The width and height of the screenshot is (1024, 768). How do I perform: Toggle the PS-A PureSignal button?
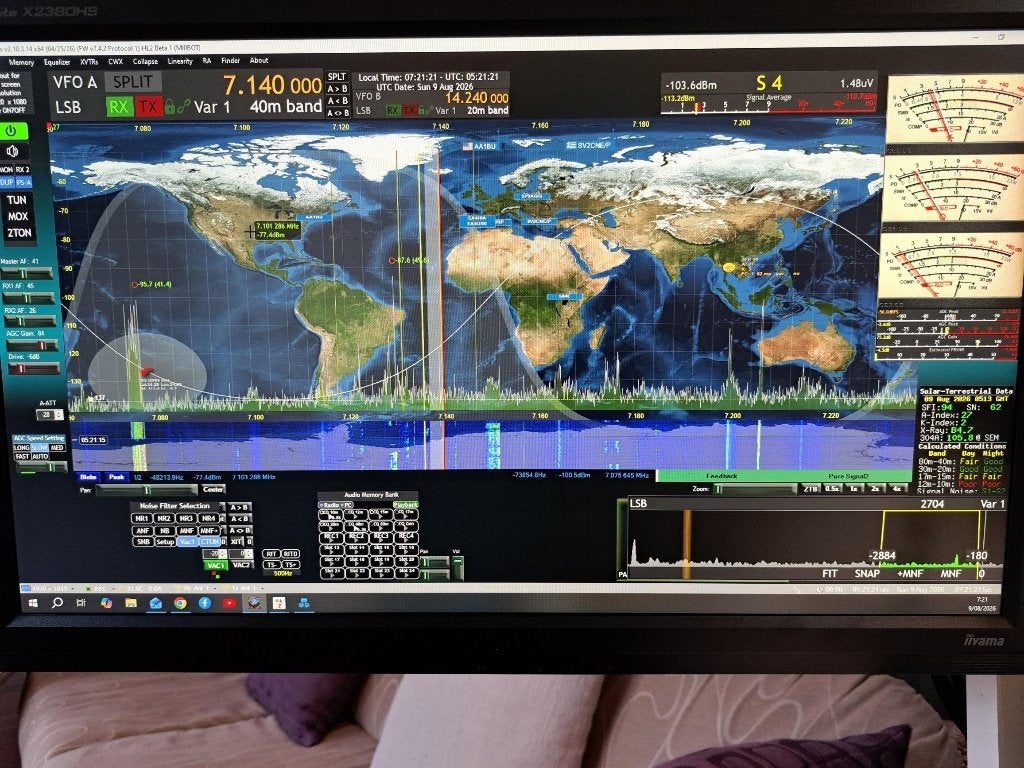[x=23, y=182]
